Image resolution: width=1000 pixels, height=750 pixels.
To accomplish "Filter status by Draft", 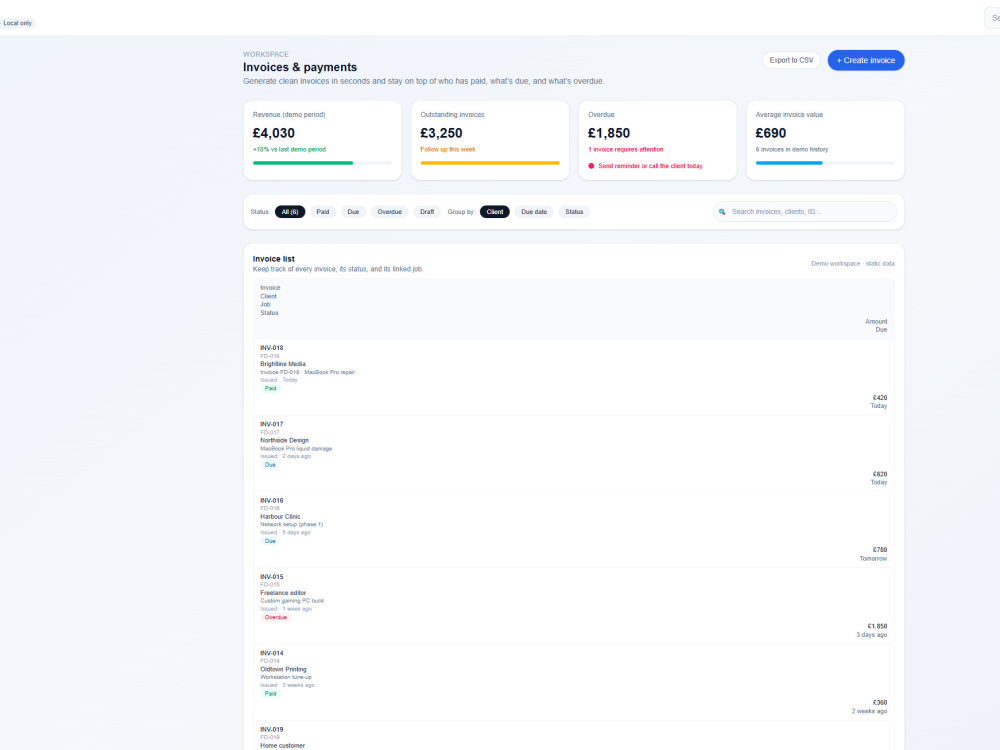I will [427, 212].
